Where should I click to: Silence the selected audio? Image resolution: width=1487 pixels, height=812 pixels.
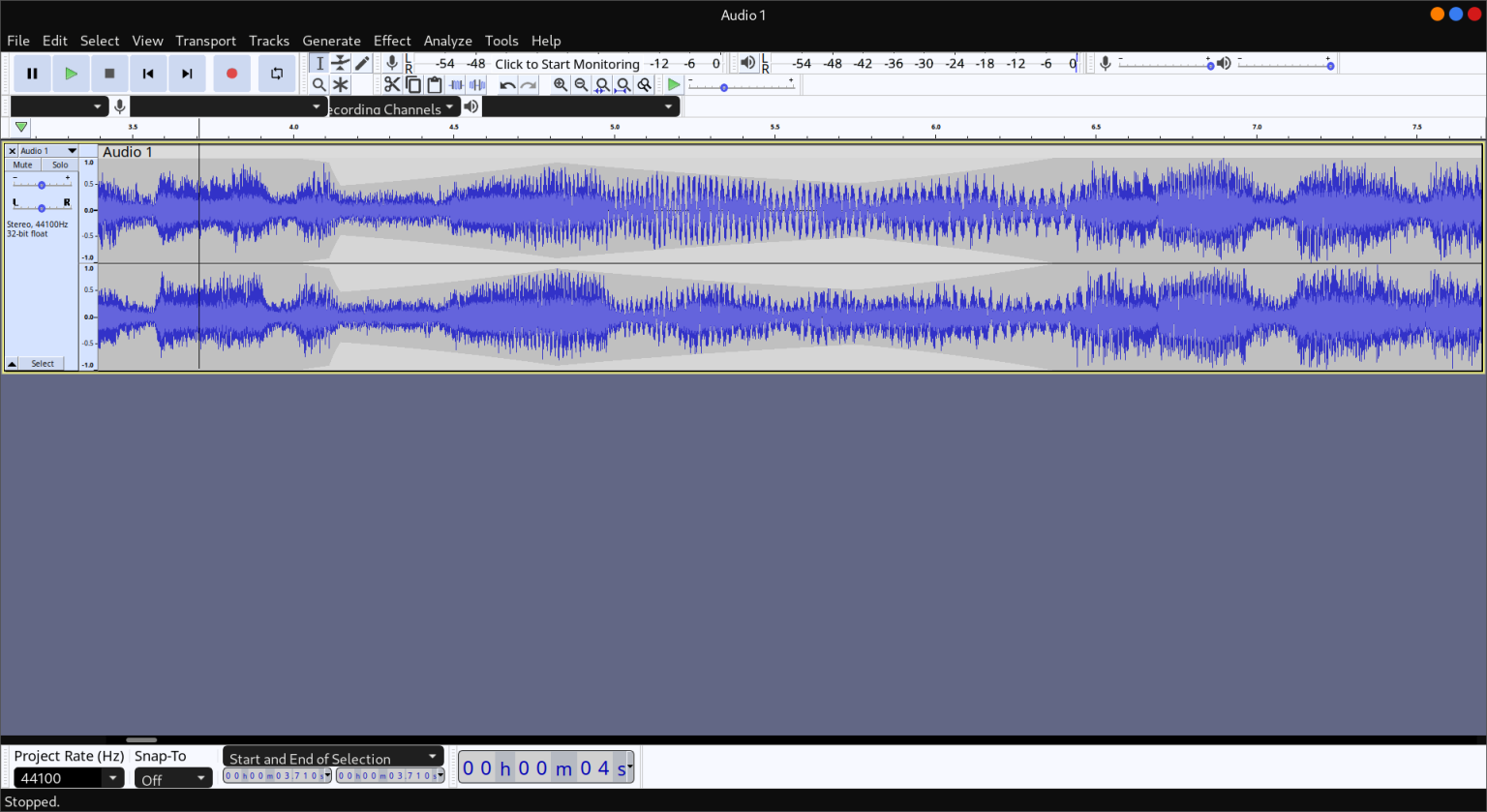(477, 84)
